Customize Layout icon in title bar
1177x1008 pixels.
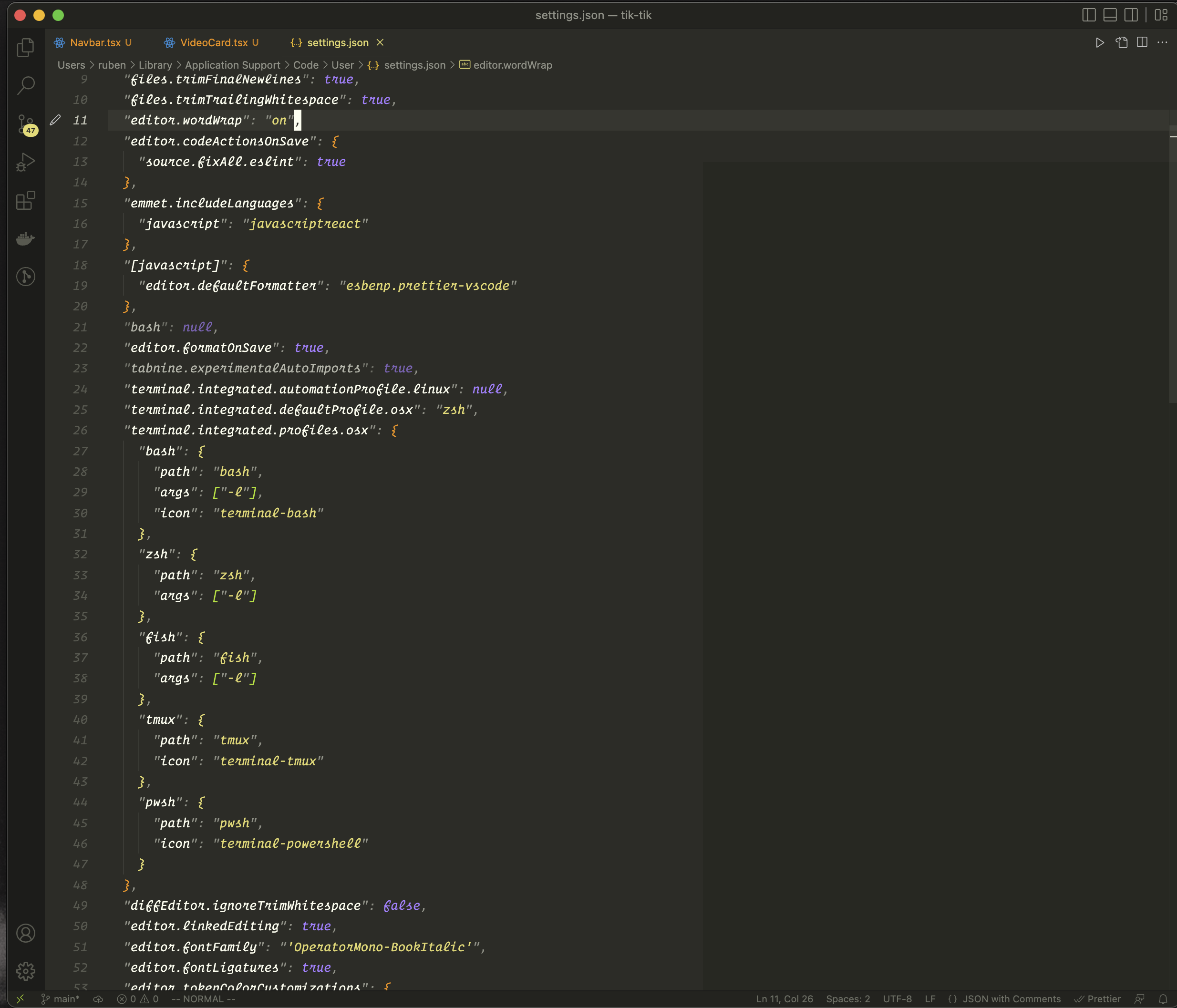[x=1161, y=15]
